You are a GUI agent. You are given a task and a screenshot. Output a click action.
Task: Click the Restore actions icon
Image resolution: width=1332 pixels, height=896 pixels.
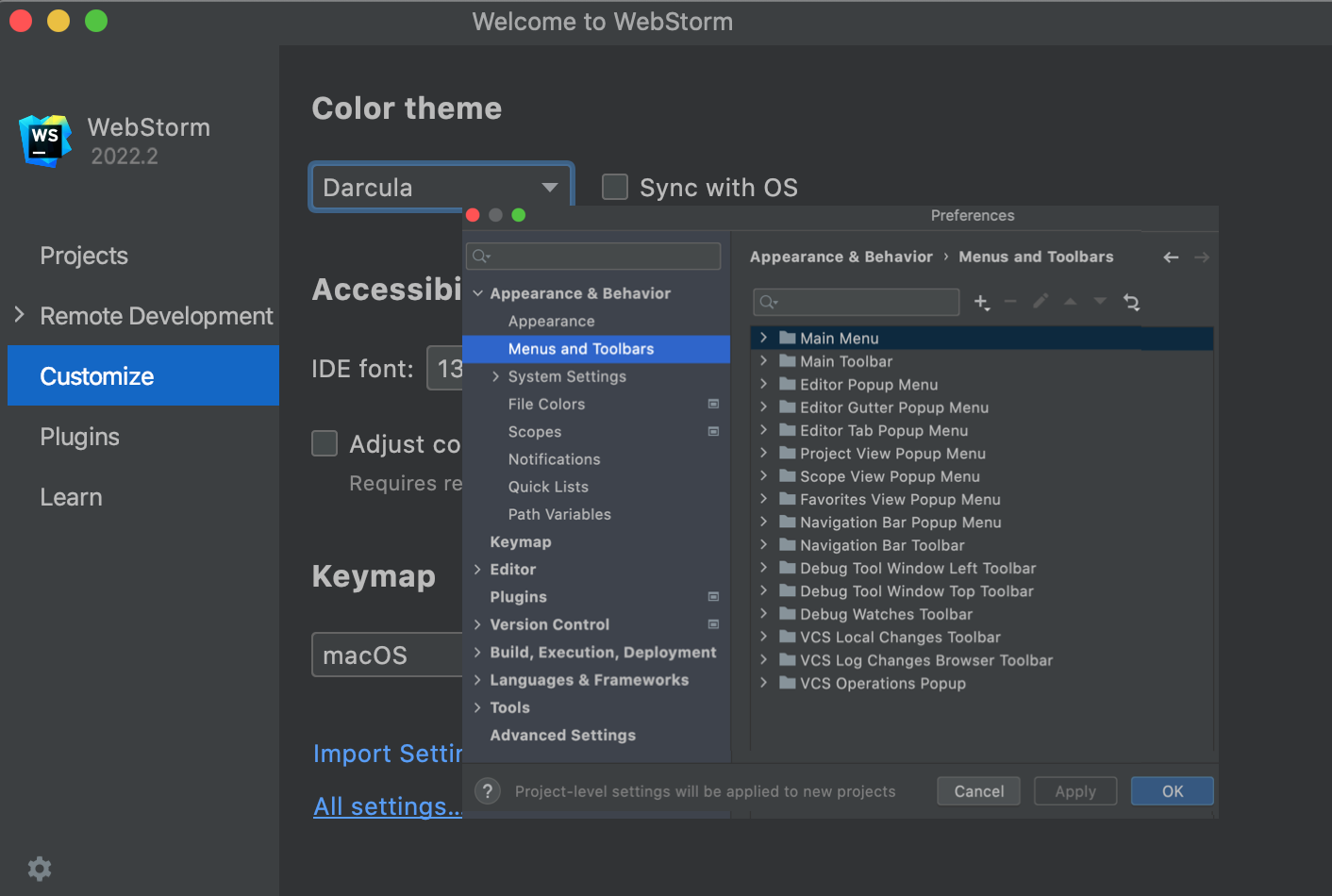pos(1131,302)
